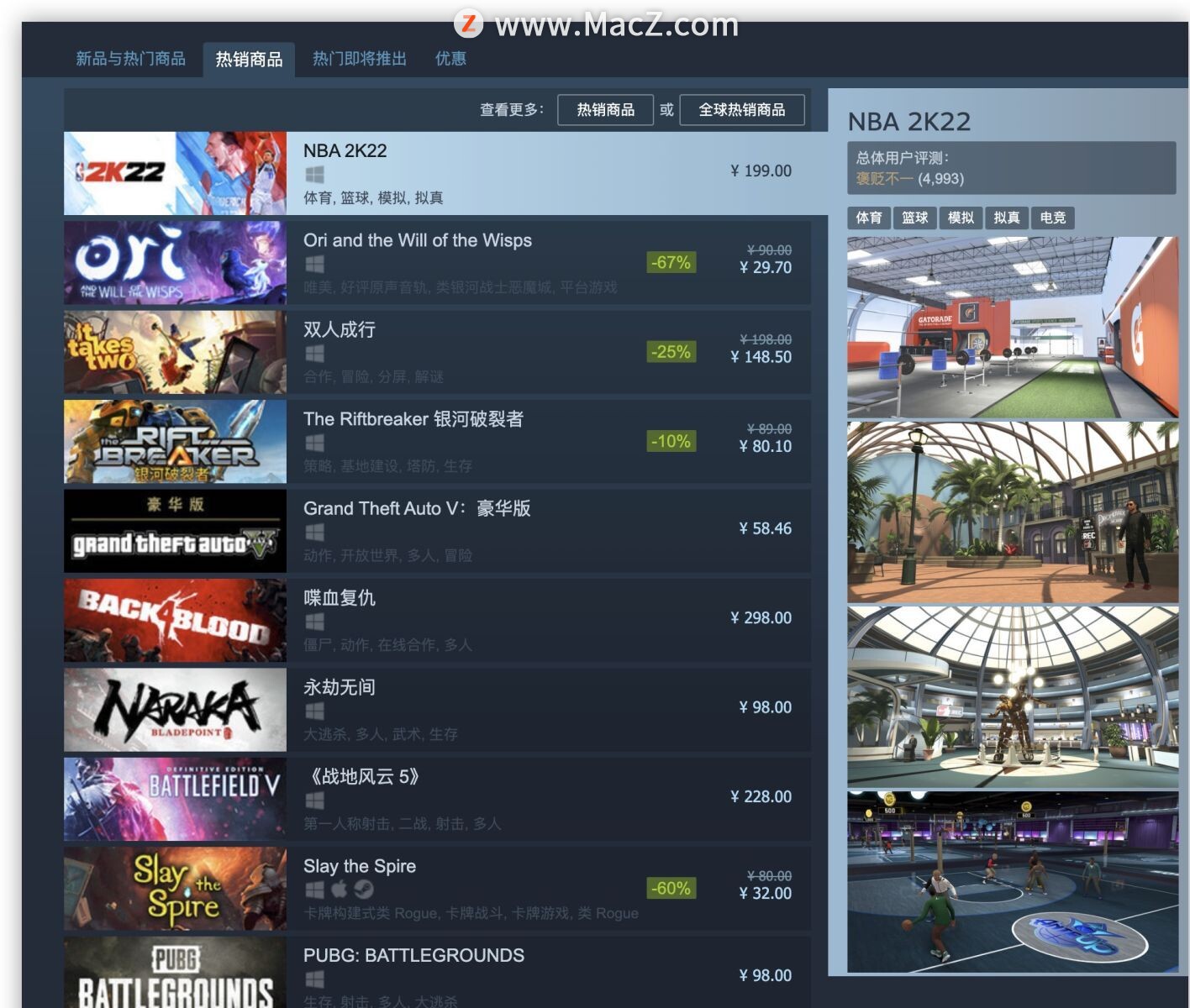Click Windows icon under The Riftbreaker
The image size is (1190, 1008).
click(x=314, y=443)
